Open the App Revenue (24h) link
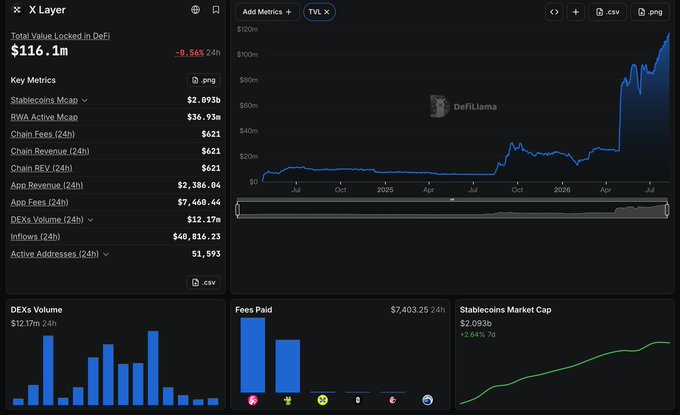Screen dimensions: 680x415 pyautogui.click(x=47, y=185)
